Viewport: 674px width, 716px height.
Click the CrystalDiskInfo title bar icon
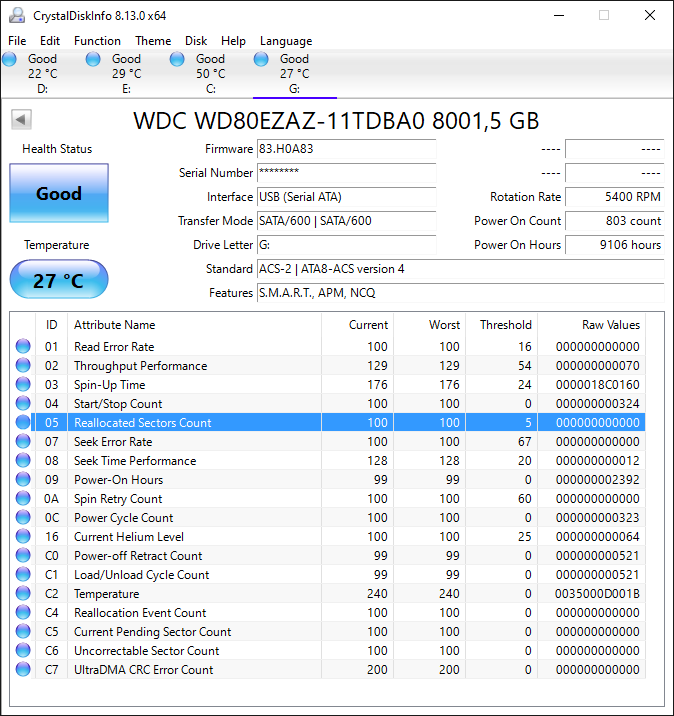pyautogui.click(x=17, y=15)
